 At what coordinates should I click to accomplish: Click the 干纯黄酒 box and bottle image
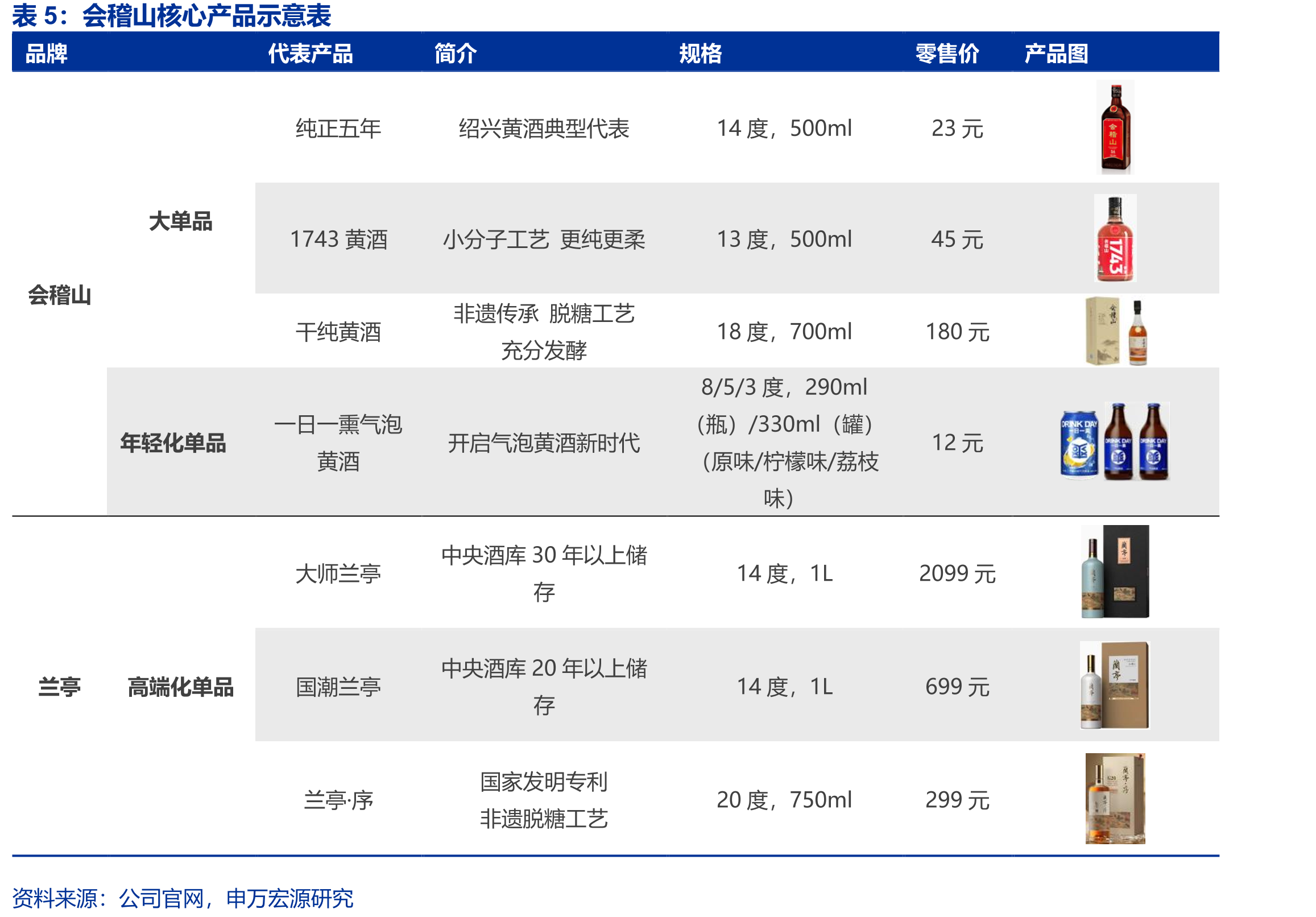click(x=1116, y=331)
